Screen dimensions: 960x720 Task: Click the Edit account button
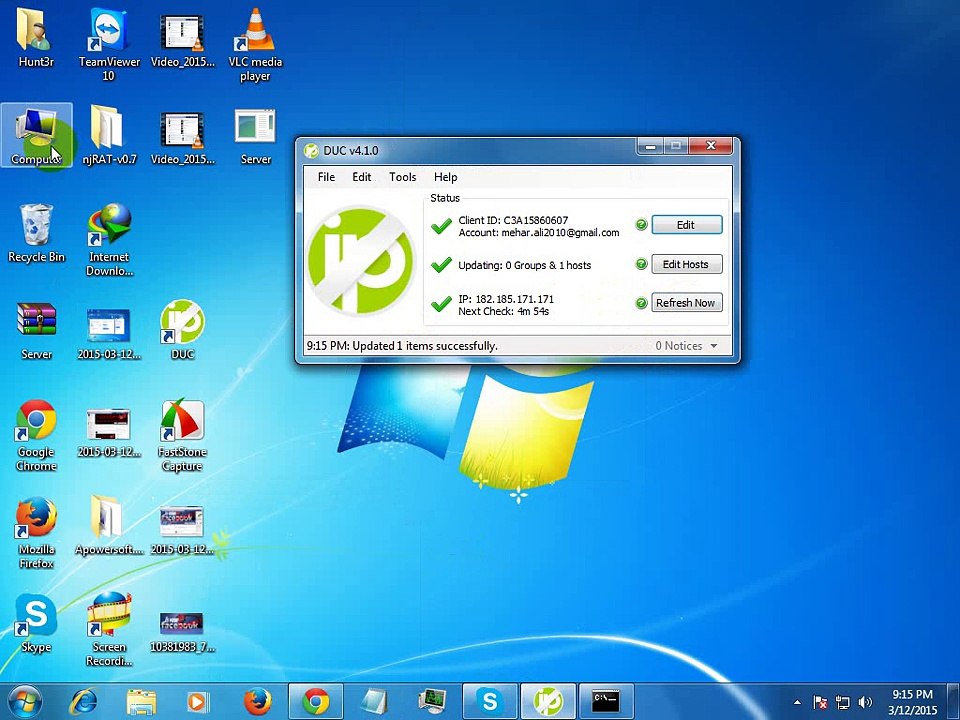click(x=686, y=225)
